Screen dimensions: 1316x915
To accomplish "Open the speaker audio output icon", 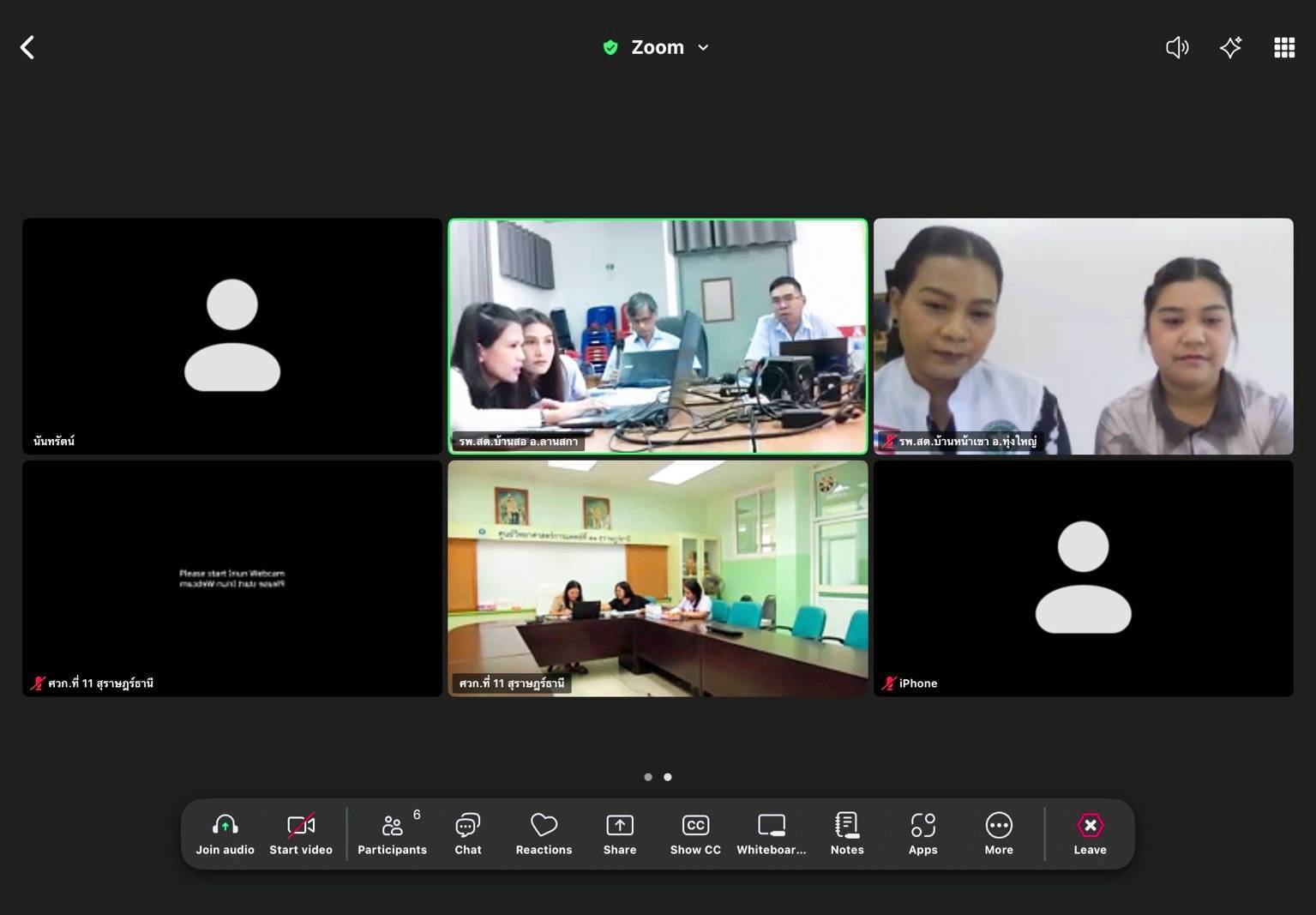I will click(x=1177, y=47).
